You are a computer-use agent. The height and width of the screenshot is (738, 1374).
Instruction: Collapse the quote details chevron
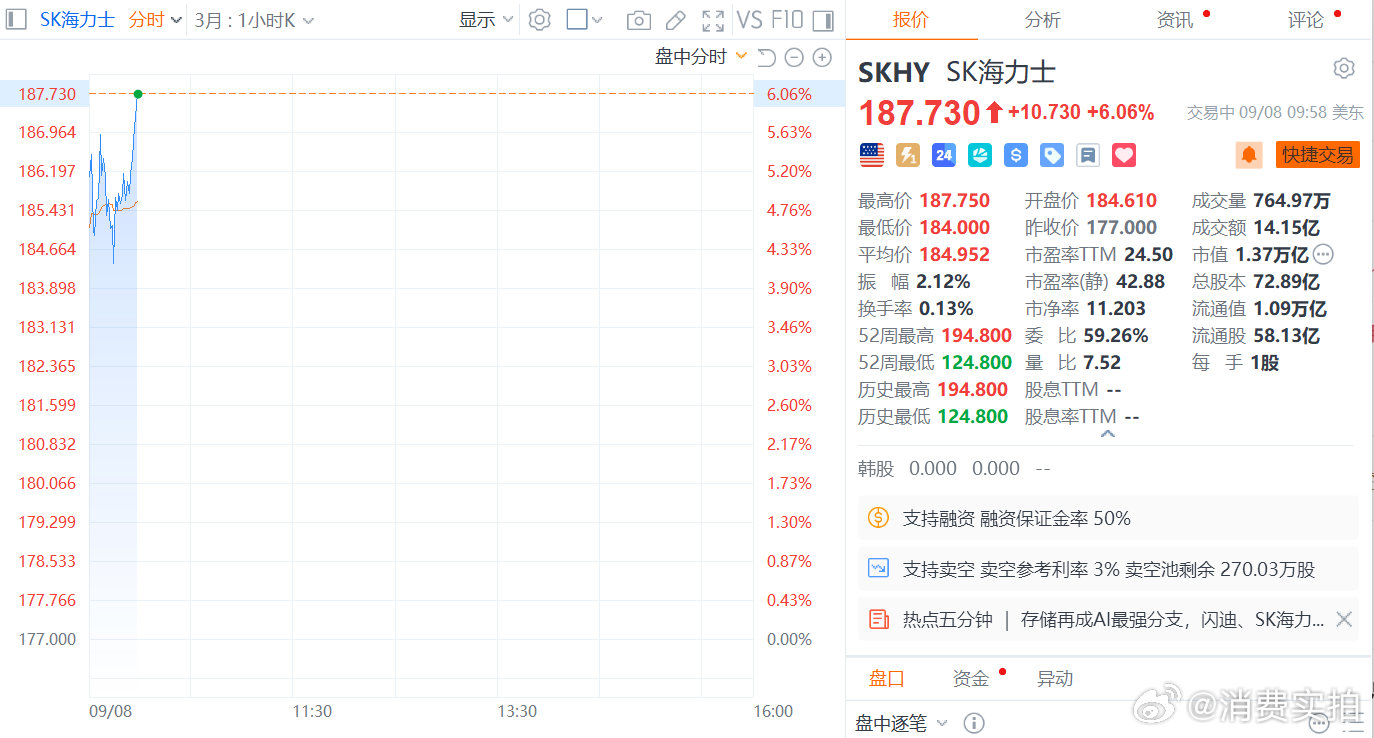click(x=1107, y=434)
